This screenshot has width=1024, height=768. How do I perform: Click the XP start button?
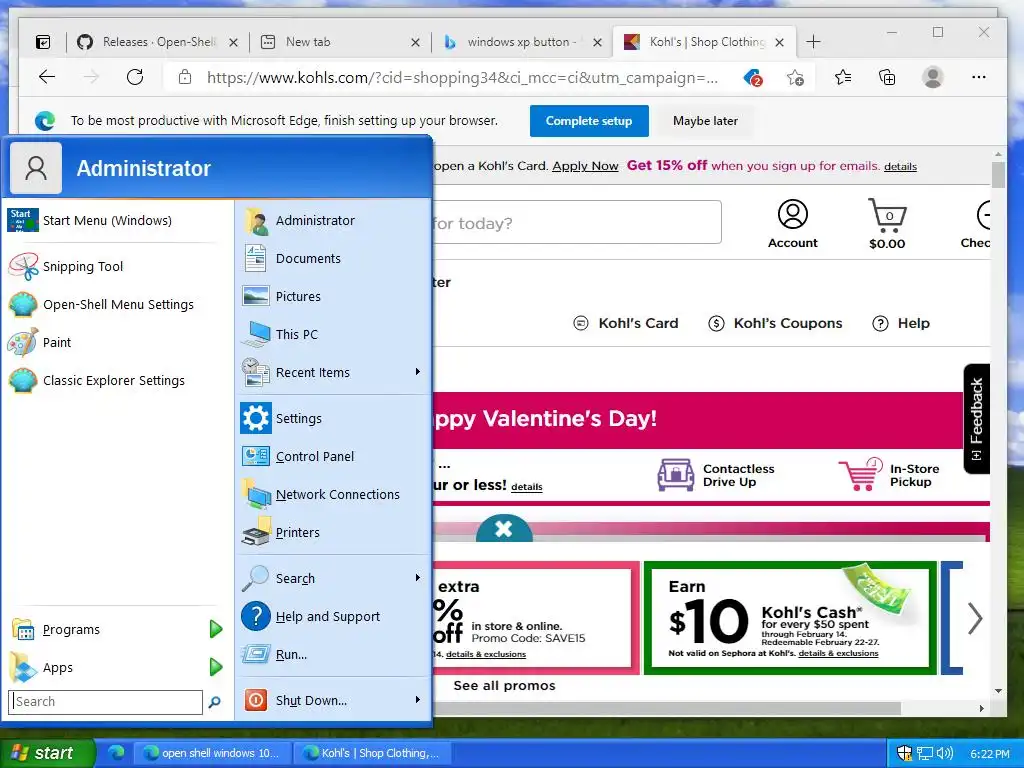click(48, 753)
